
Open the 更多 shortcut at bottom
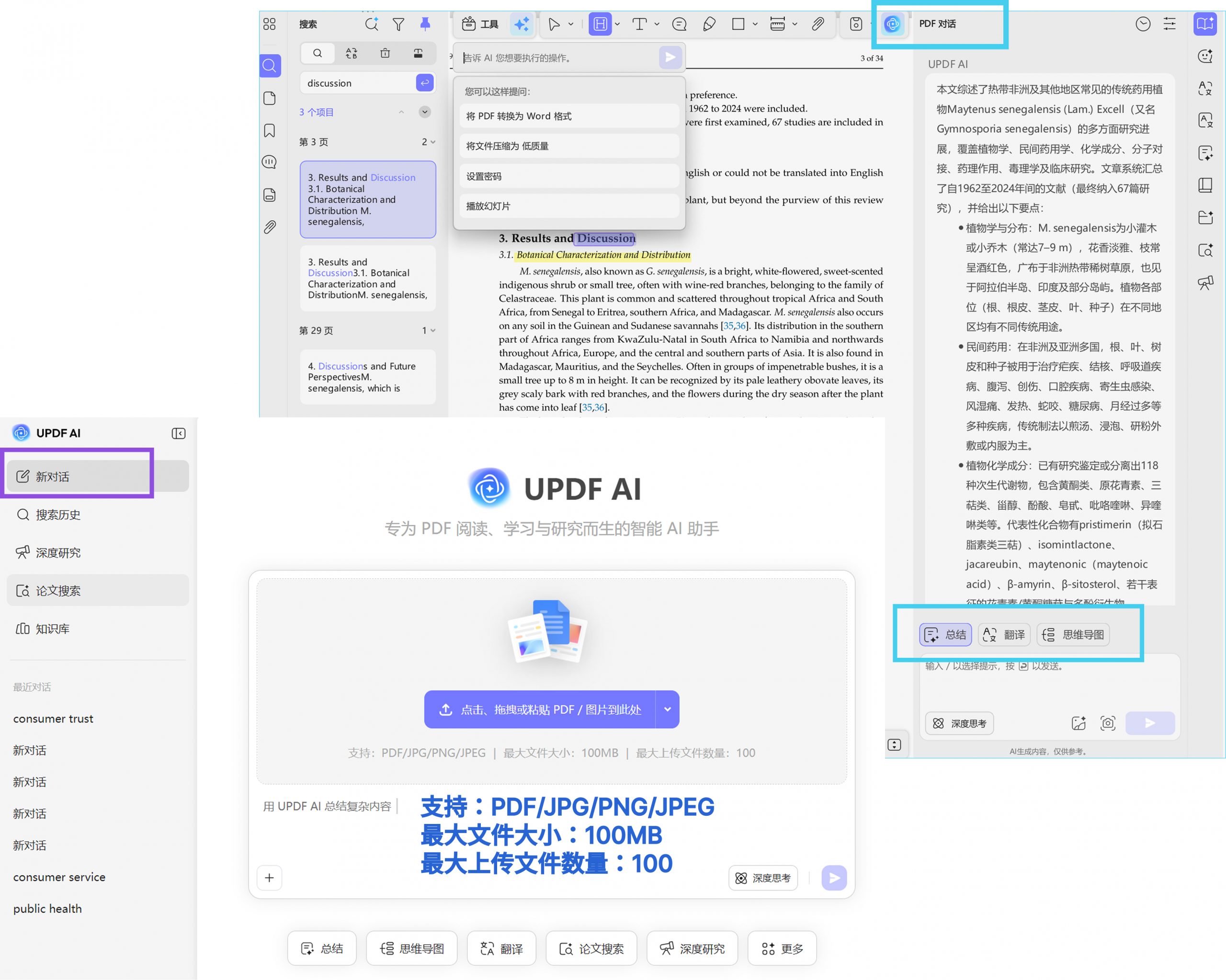[x=782, y=948]
